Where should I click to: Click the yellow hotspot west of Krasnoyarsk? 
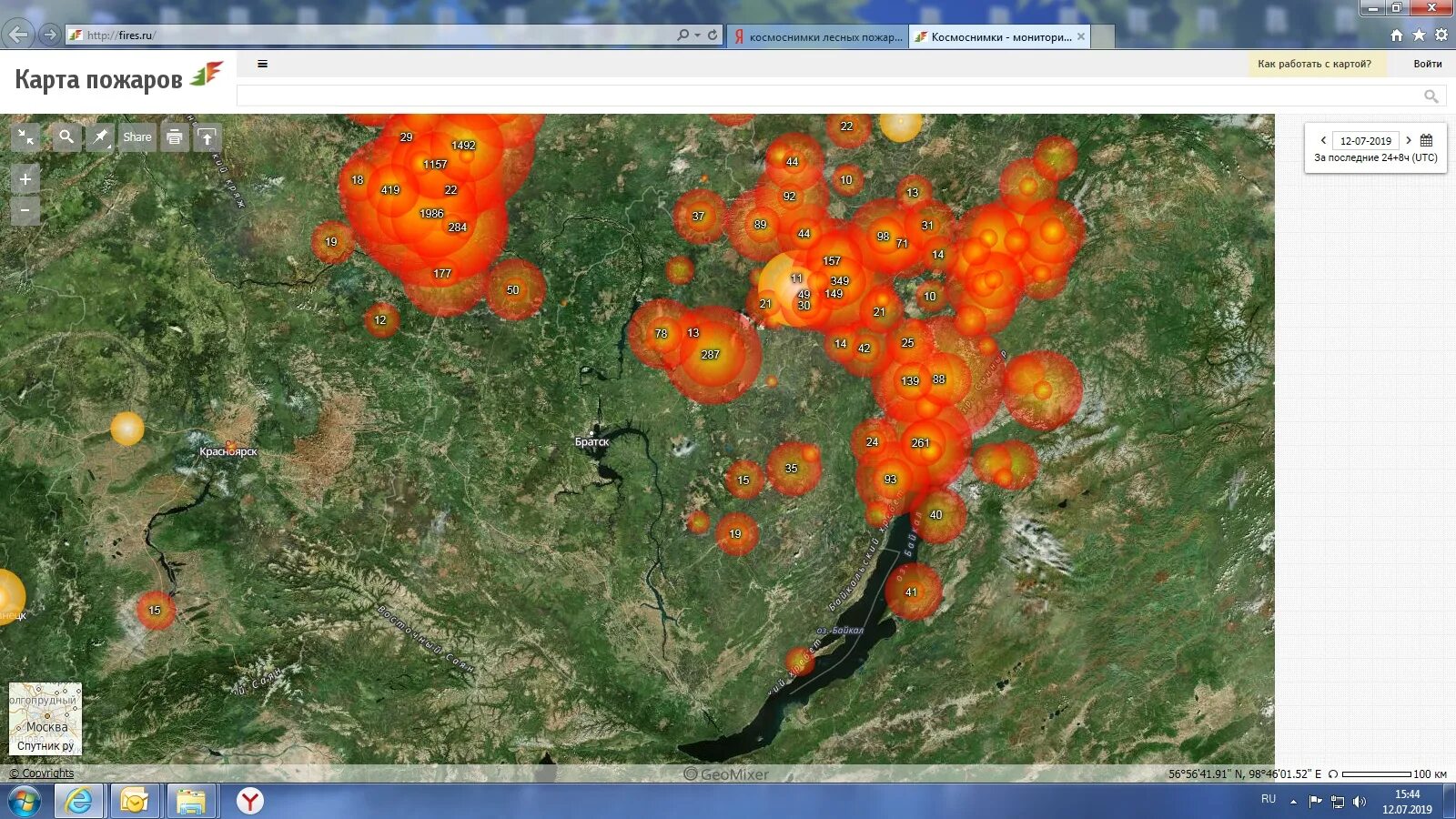[127, 428]
